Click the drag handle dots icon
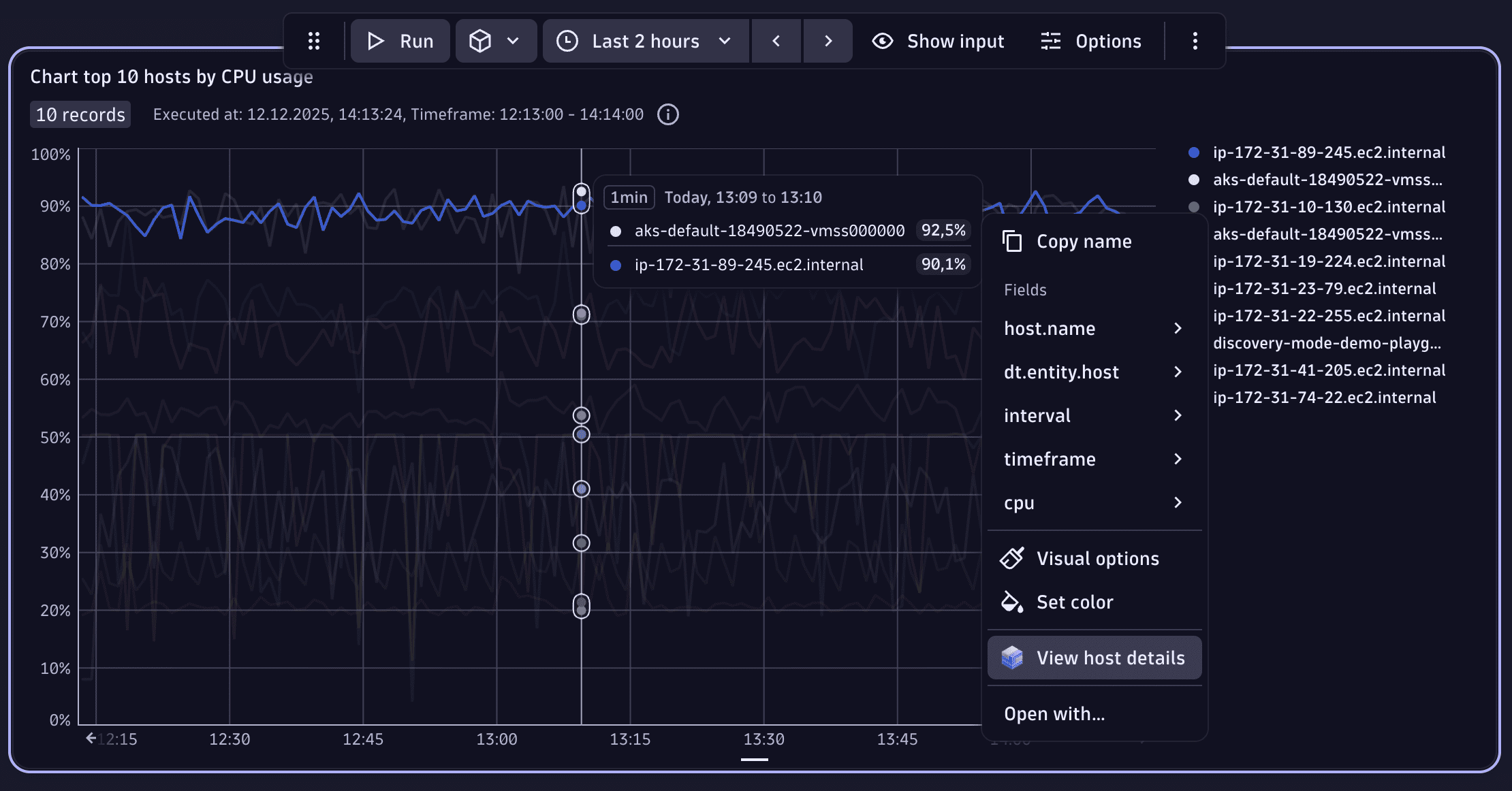The height and width of the screenshot is (791, 1512). pyautogui.click(x=314, y=42)
